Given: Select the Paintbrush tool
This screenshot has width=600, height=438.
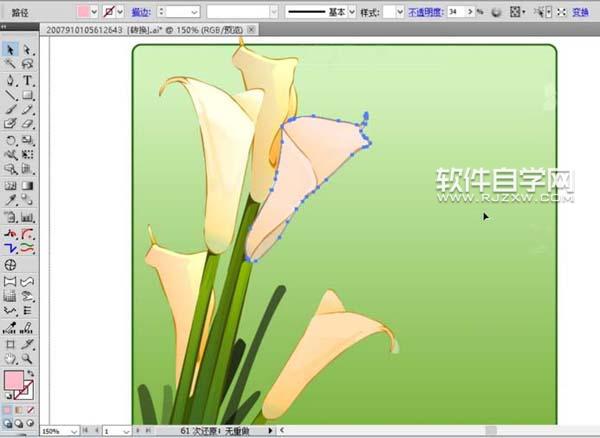Looking at the screenshot, I should click(10, 109).
